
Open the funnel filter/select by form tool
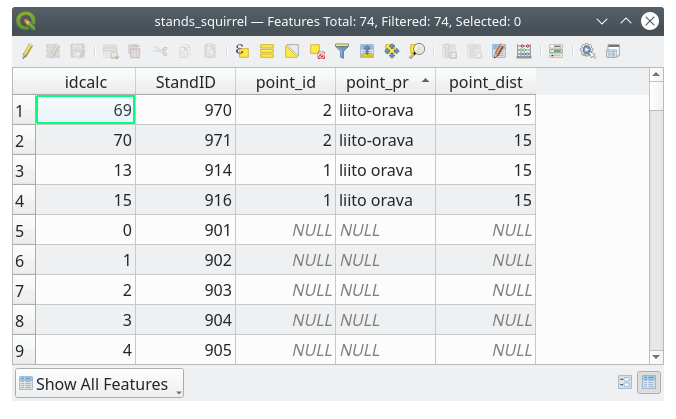[x=342, y=51]
